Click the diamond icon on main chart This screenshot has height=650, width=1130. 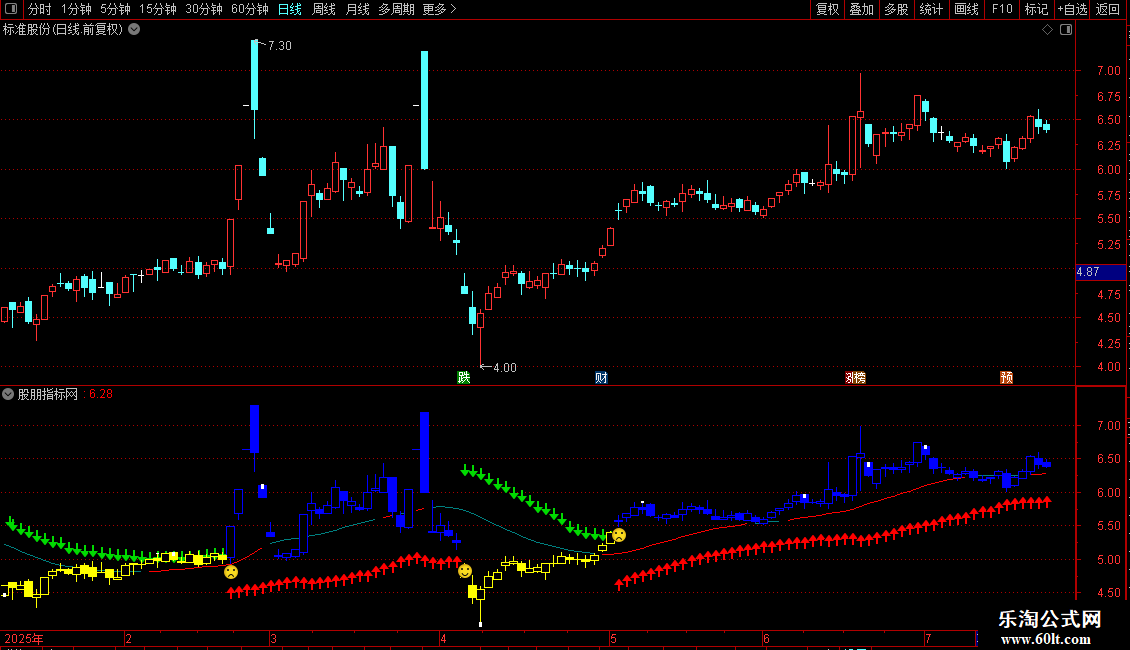[1047, 30]
